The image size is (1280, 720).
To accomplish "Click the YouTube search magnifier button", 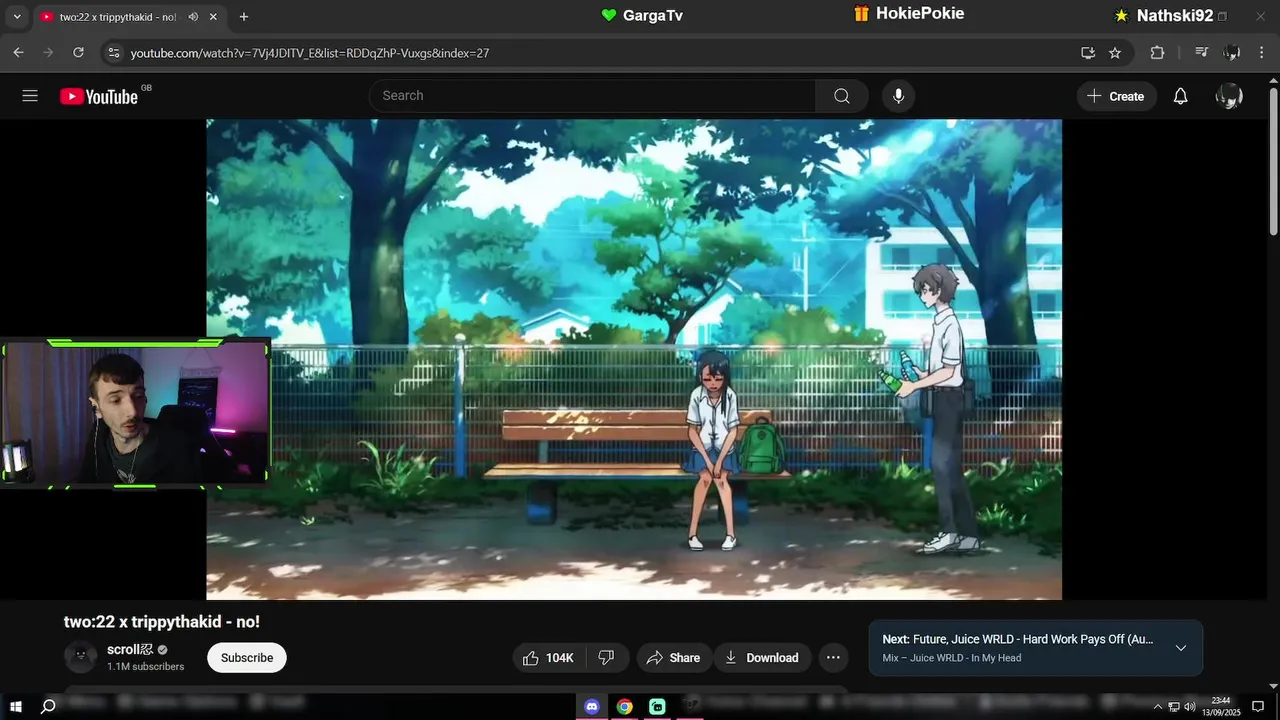I will point(842,96).
